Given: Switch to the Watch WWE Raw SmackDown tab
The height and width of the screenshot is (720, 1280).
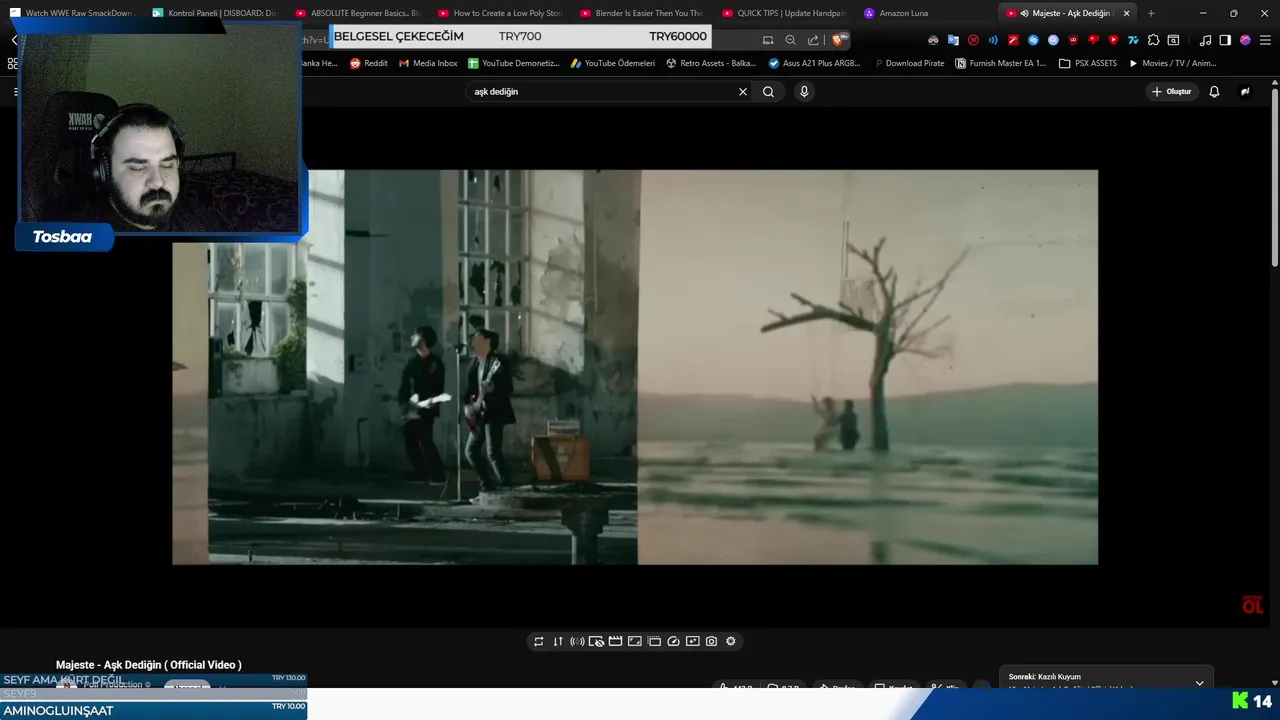Looking at the screenshot, I should [72, 13].
